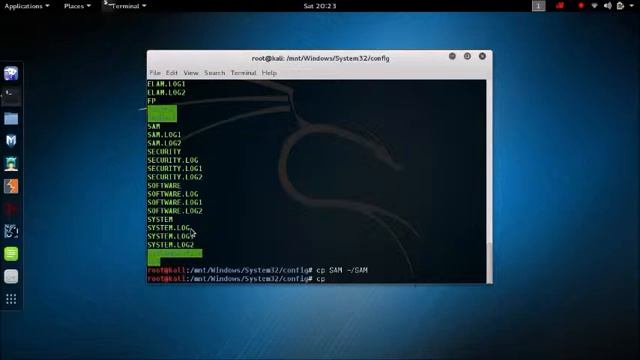640x360 pixels.
Task: Click the SECURITY.LOG2 entry
Action: (x=175, y=177)
